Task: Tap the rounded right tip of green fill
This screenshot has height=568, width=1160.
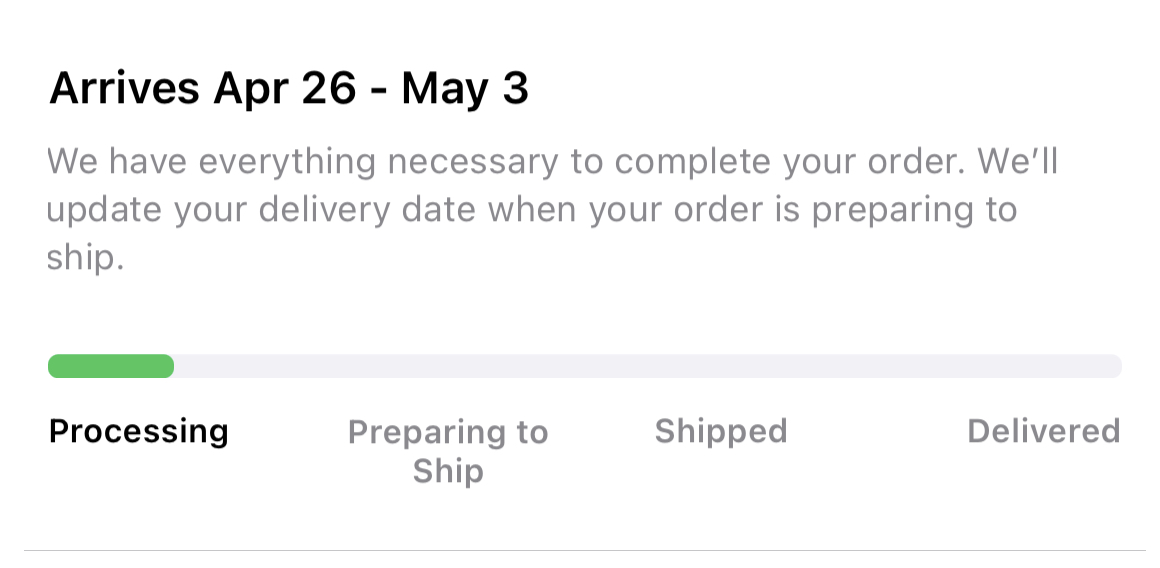Action: click(x=167, y=366)
